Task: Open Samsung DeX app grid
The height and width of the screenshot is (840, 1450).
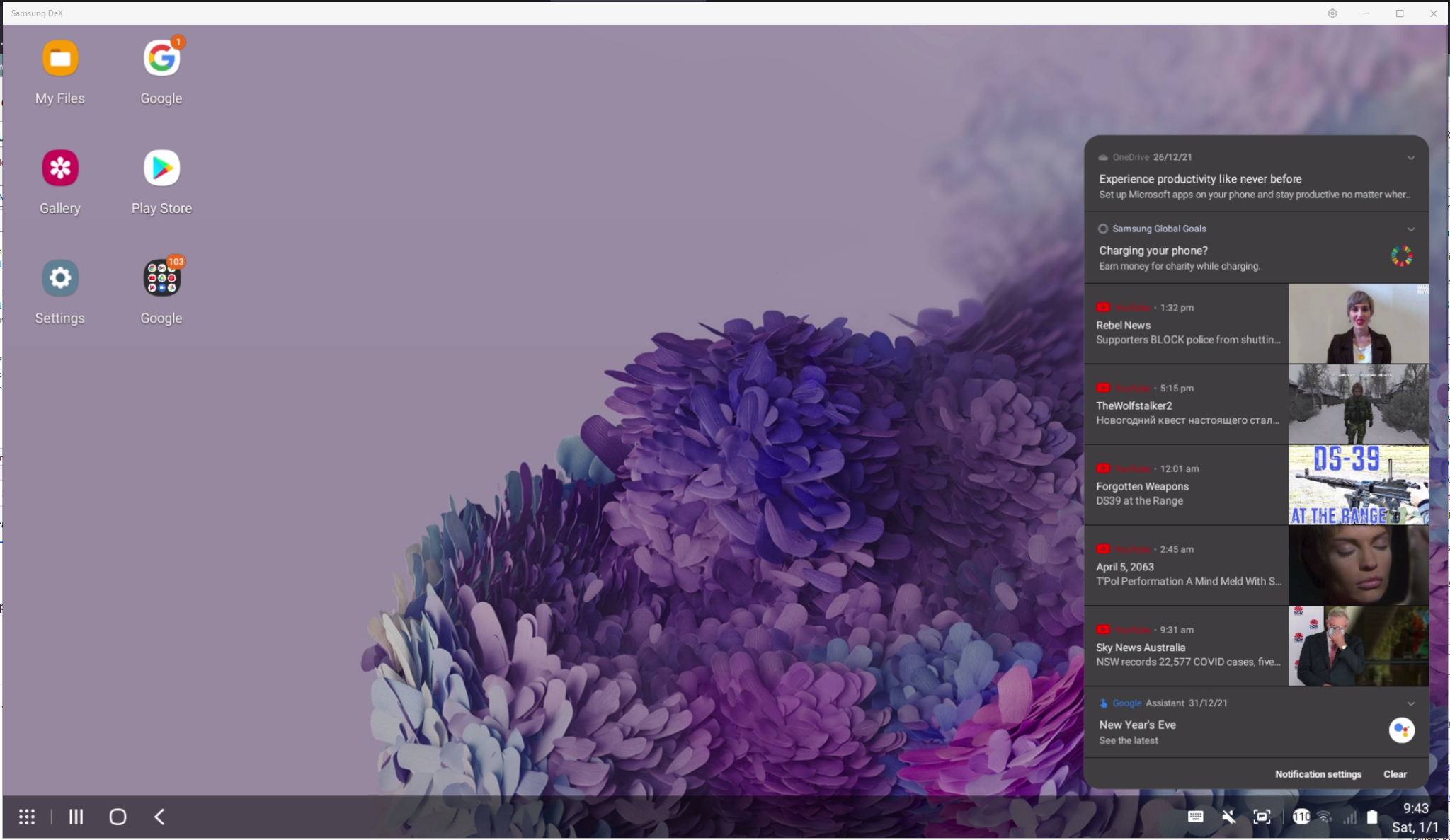Action: [27, 817]
